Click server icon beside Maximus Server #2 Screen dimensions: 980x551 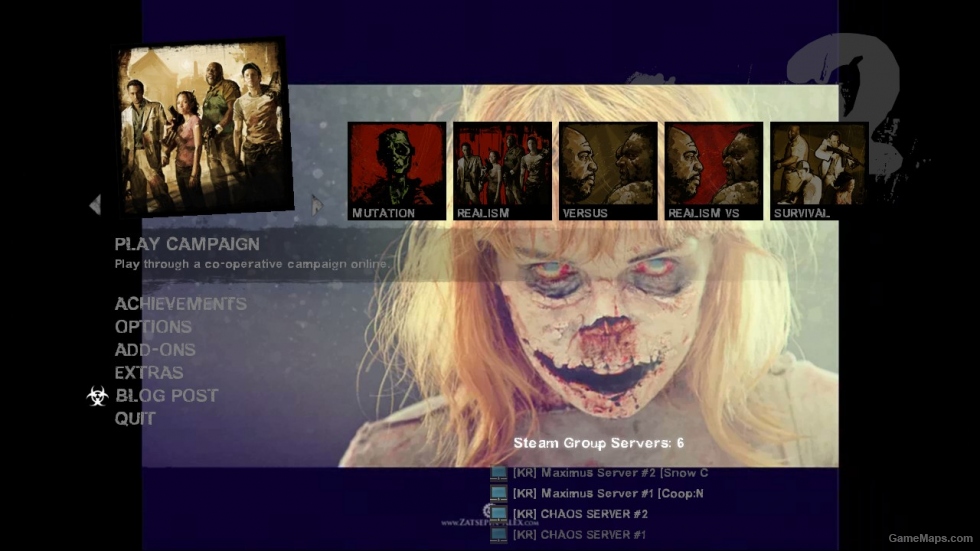(499, 474)
